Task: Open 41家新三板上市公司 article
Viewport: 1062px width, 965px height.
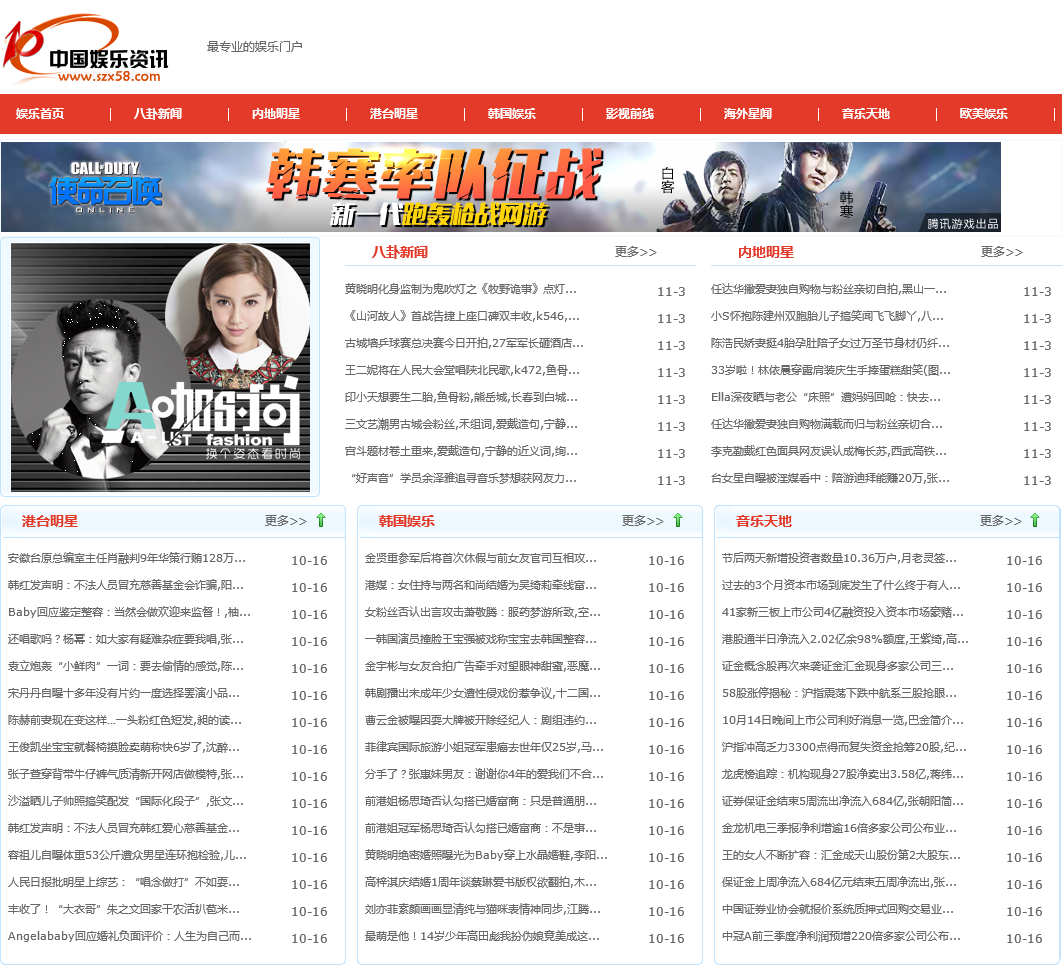Action: [x=843, y=613]
